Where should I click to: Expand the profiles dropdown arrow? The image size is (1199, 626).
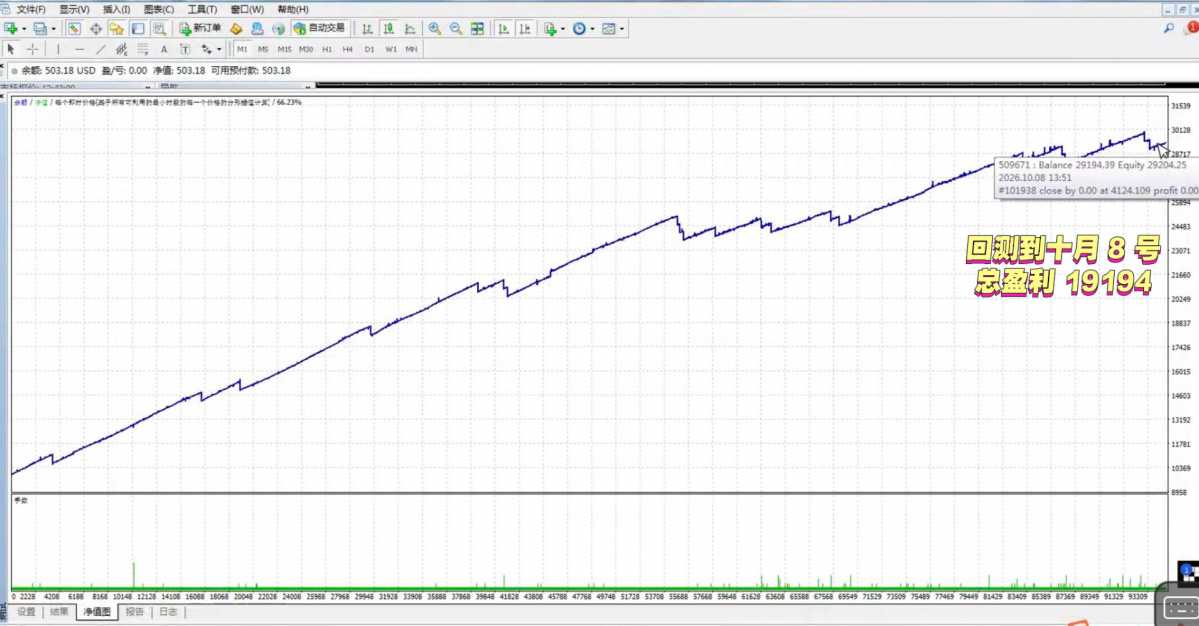(54, 29)
